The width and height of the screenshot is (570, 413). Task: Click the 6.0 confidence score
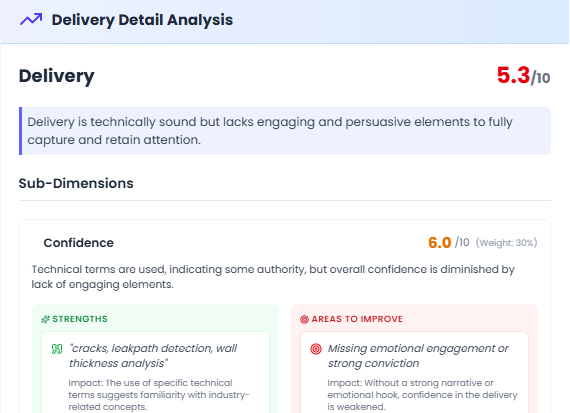[440, 243]
